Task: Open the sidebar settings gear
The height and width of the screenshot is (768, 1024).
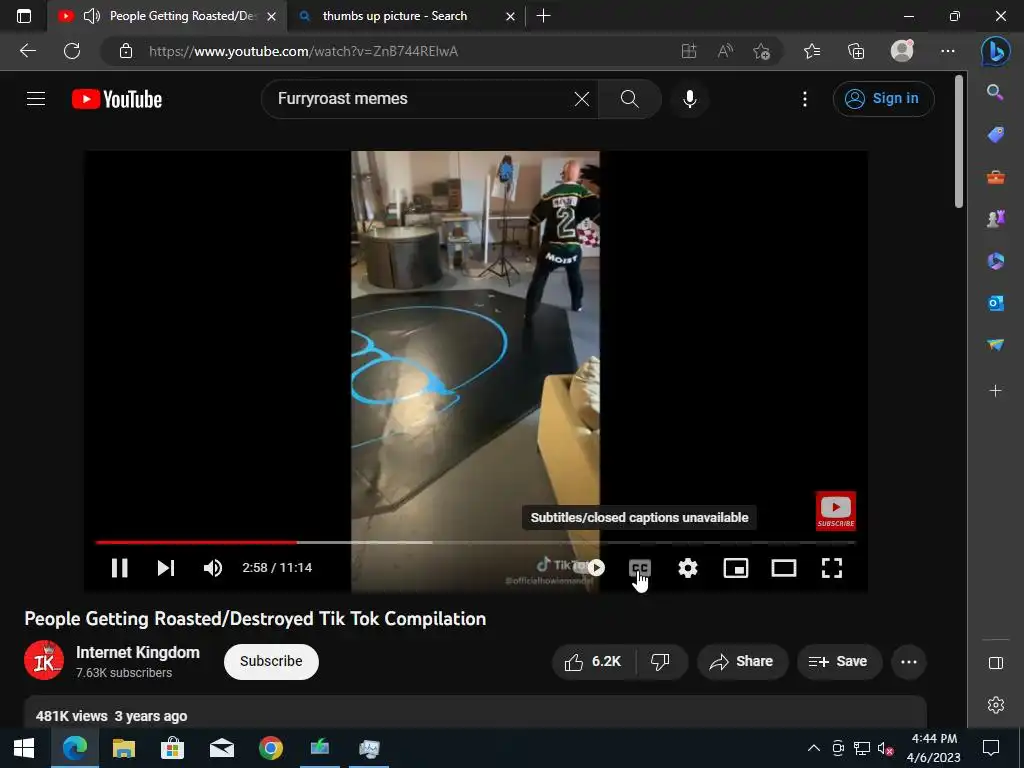Action: point(995,705)
